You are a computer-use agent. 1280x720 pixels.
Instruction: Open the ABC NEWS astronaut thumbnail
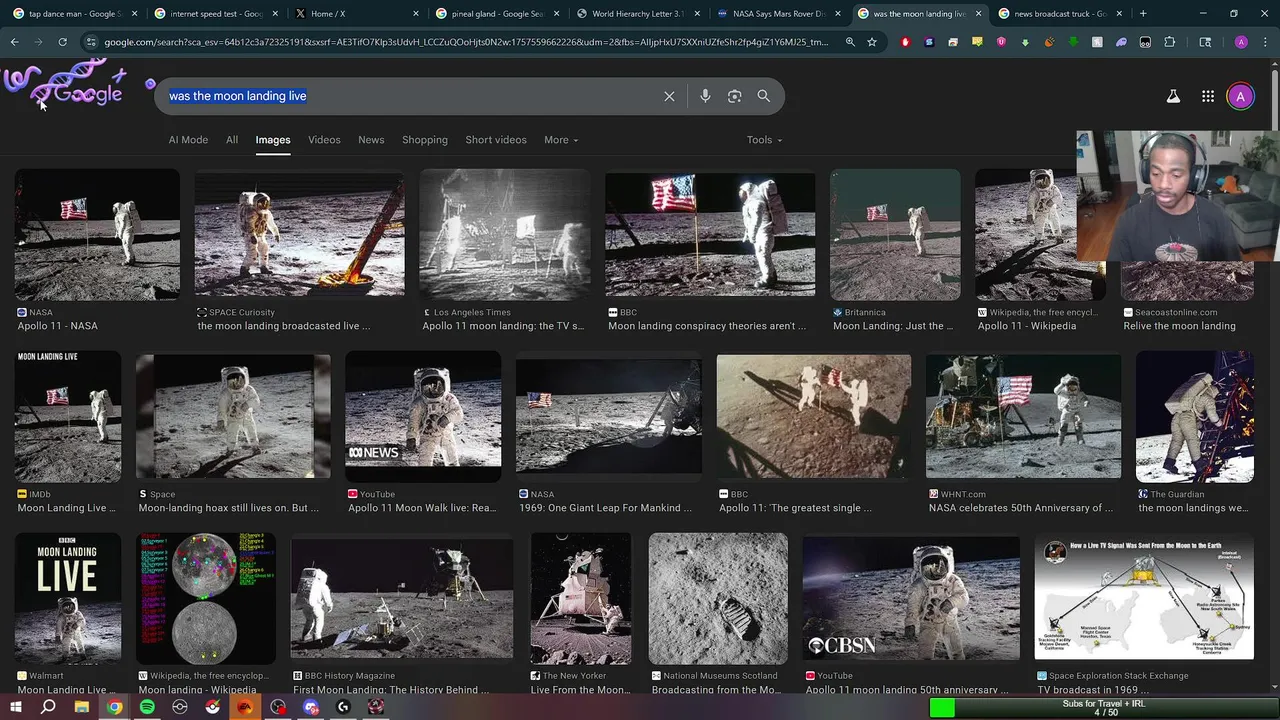423,415
